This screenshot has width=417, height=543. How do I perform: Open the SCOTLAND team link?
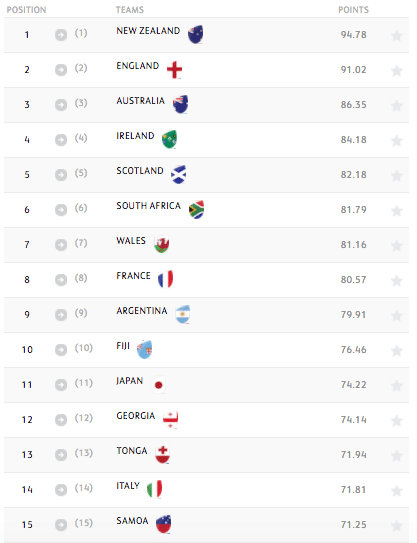[x=140, y=171]
